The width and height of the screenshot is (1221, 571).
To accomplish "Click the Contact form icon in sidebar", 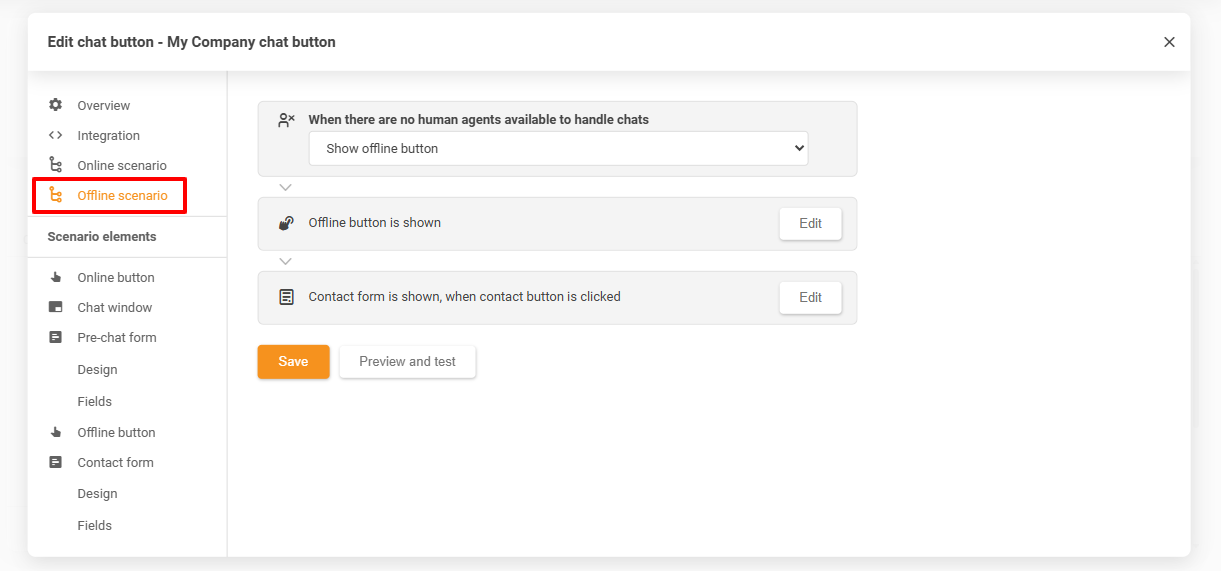I will pyautogui.click(x=56, y=462).
